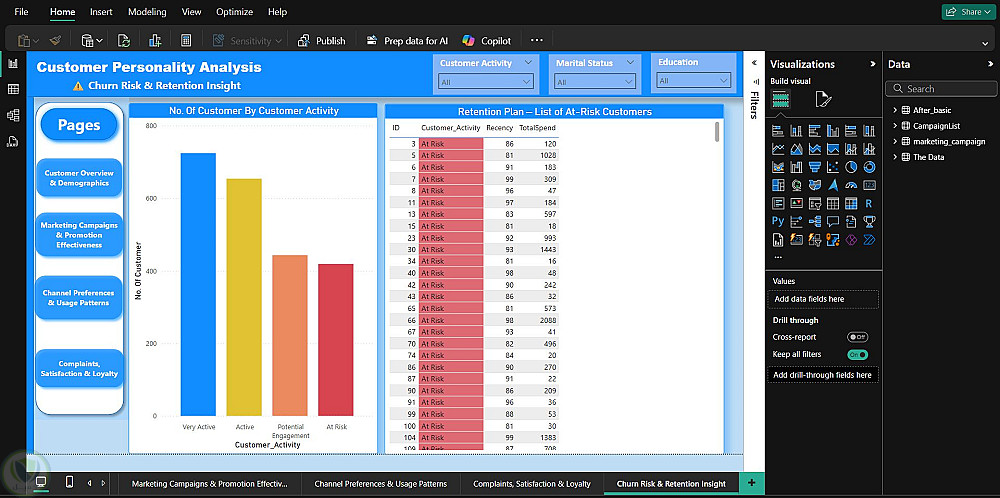The height and width of the screenshot is (498, 1000).
Task: Select the Scatter chart visual
Action: [833, 167]
